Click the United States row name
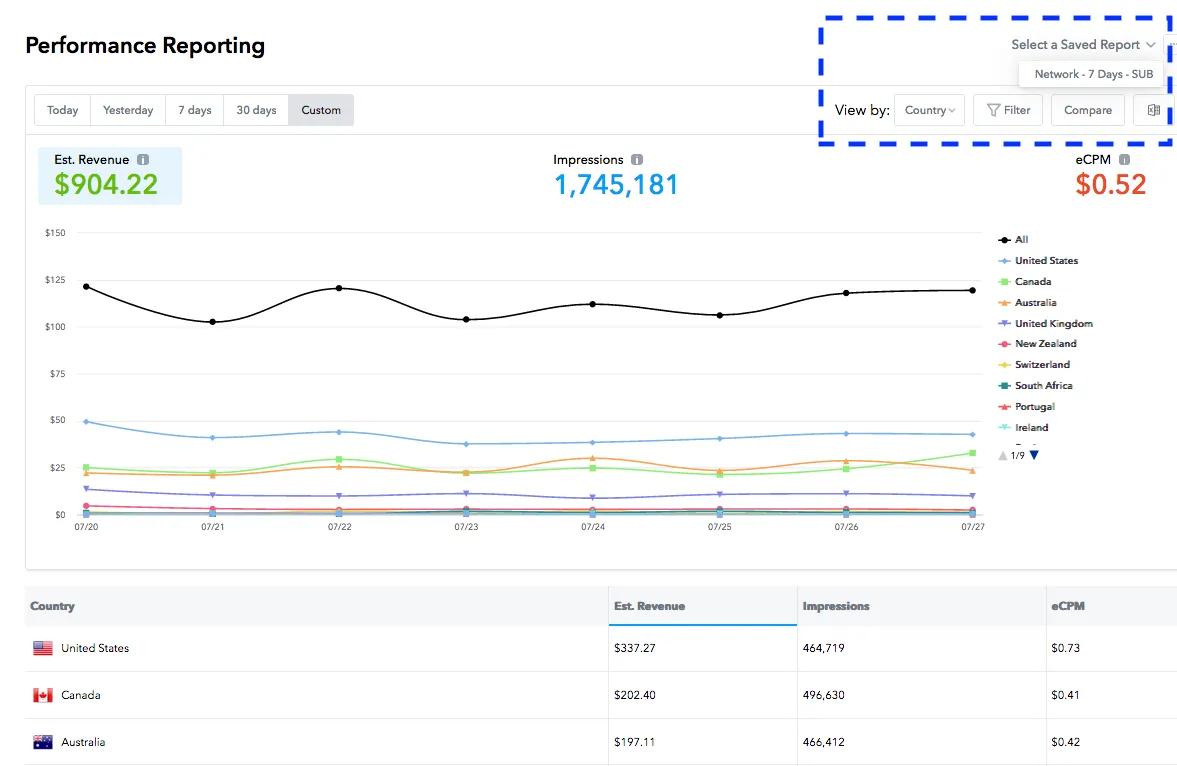Viewport: 1177px width, 766px height. click(95, 648)
